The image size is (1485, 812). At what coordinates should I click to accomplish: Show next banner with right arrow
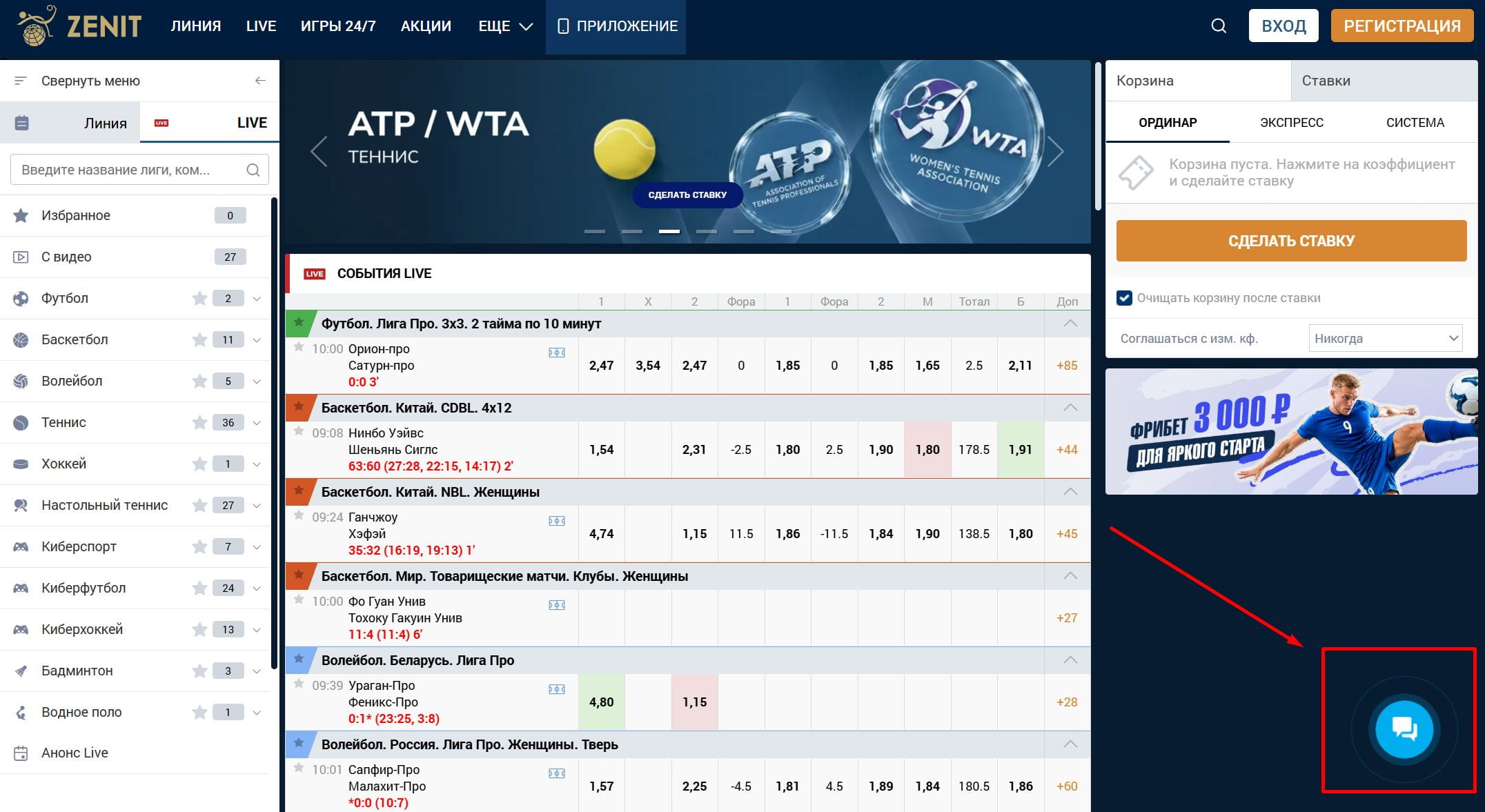pyautogui.click(x=1055, y=152)
